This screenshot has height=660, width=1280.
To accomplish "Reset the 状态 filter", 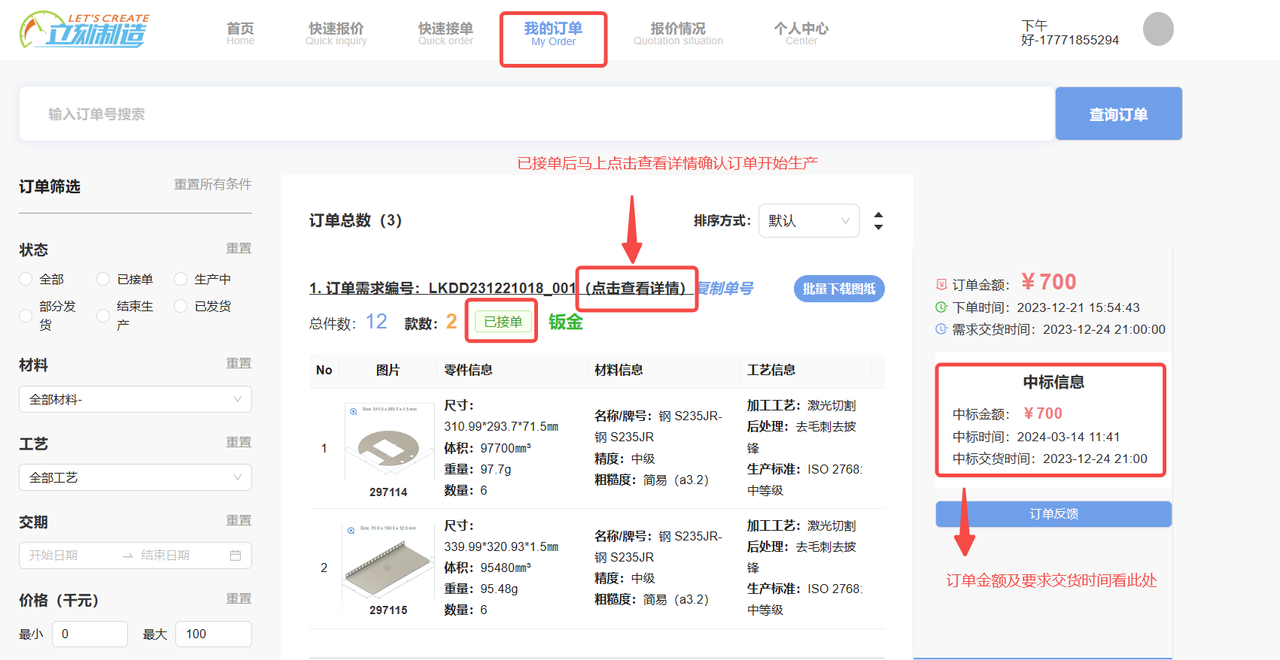I will point(239,248).
